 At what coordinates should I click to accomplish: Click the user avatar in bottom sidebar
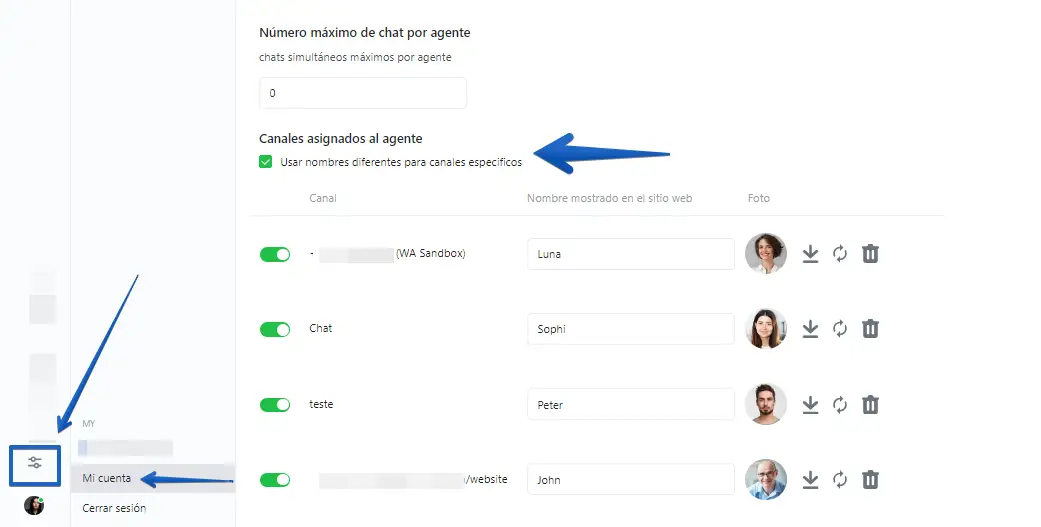coord(34,506)
